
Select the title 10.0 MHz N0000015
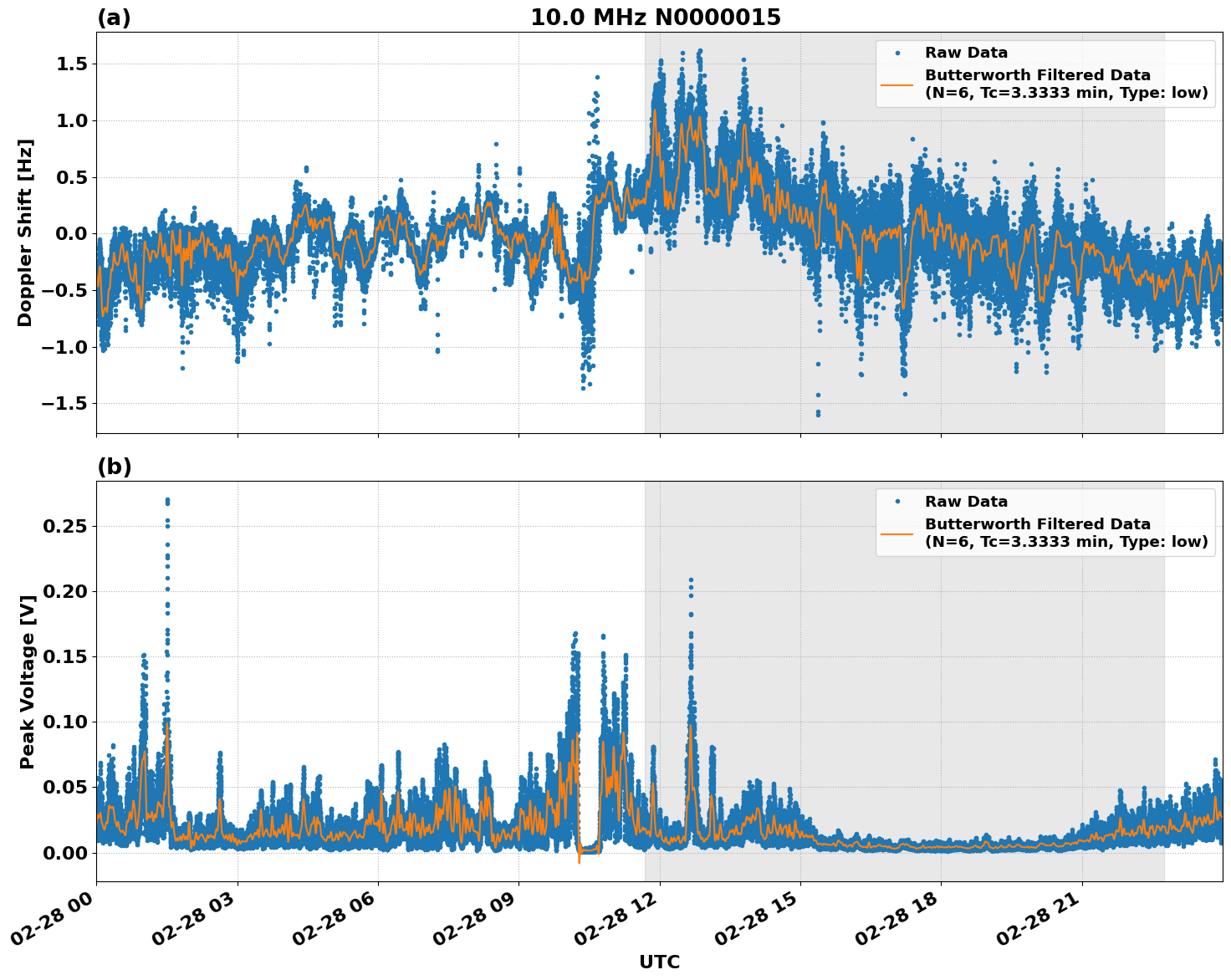657,15
